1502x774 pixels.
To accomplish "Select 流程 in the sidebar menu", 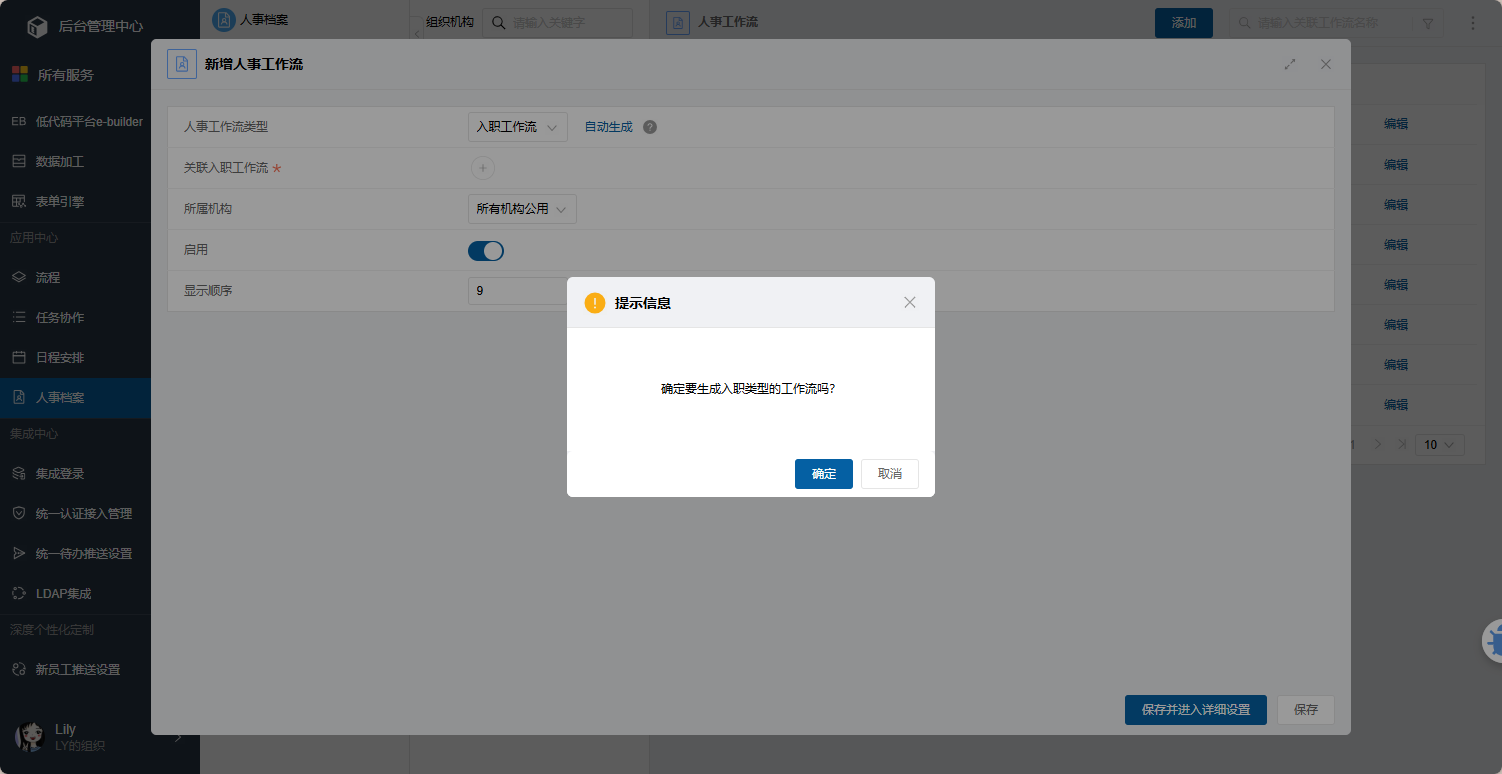I will [48, 277].
